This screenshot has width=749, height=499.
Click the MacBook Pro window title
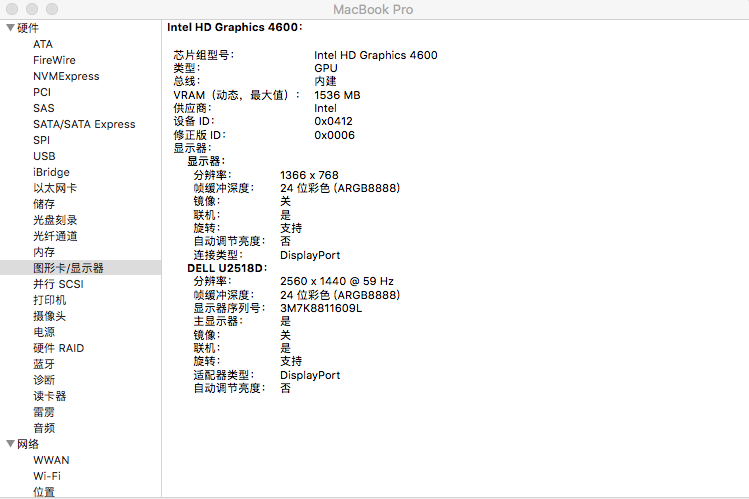373,10
